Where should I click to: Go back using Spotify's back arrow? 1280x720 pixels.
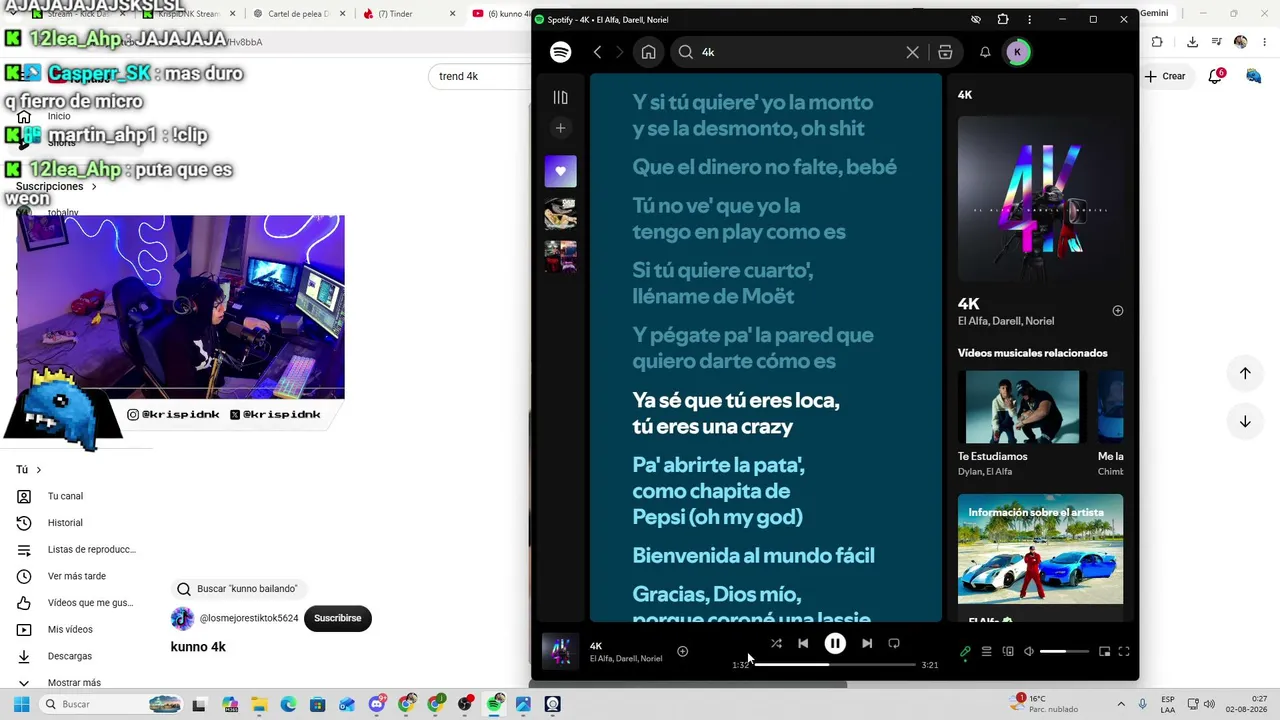pyautogui.click(x=597, y=52)
